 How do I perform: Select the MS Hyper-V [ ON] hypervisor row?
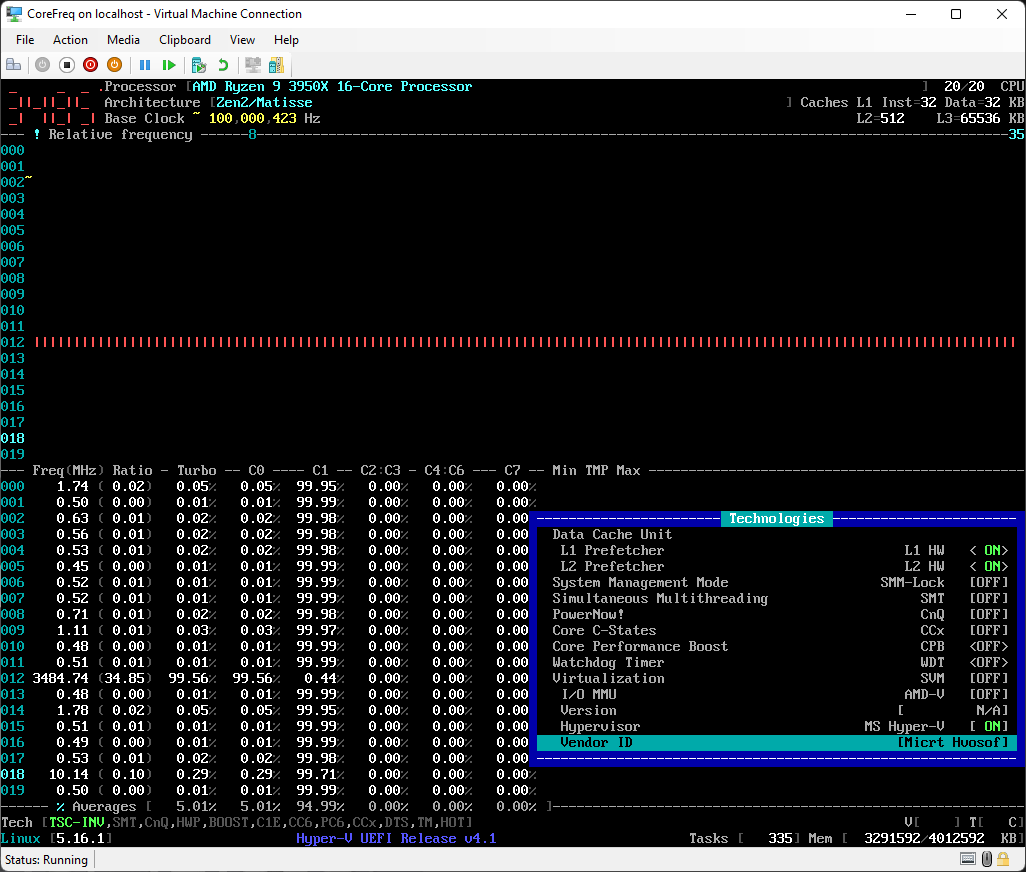(777, 726)
